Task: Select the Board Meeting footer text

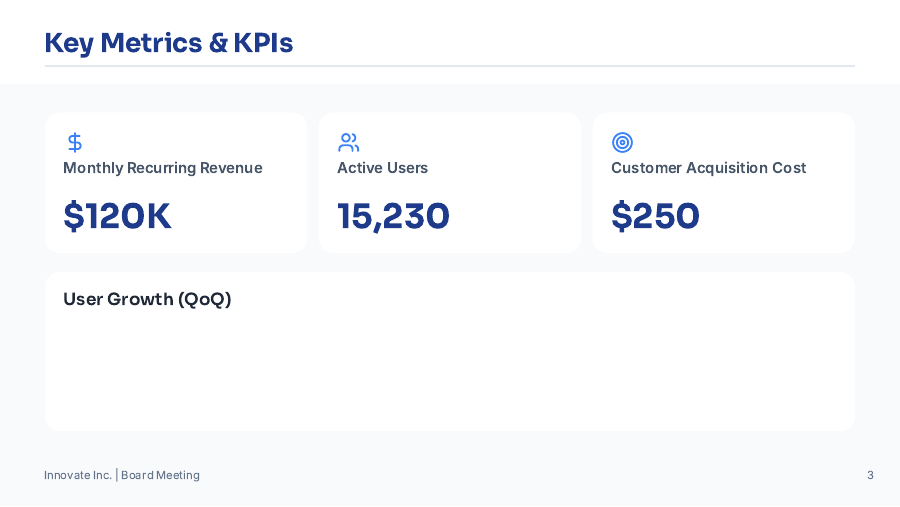Action: [x=161, y=475]
